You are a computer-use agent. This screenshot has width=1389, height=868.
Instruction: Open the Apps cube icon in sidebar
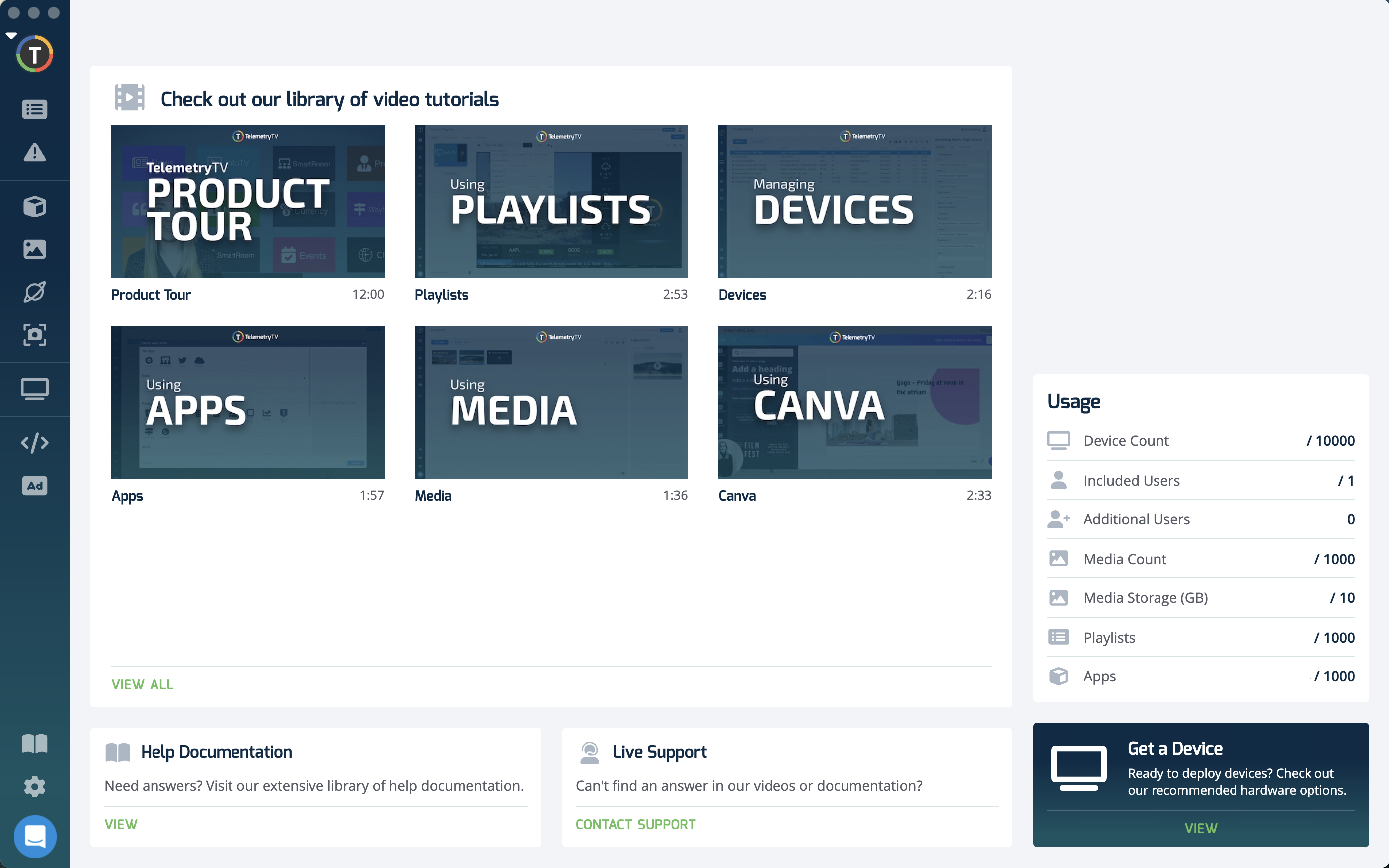pos(34,206)
